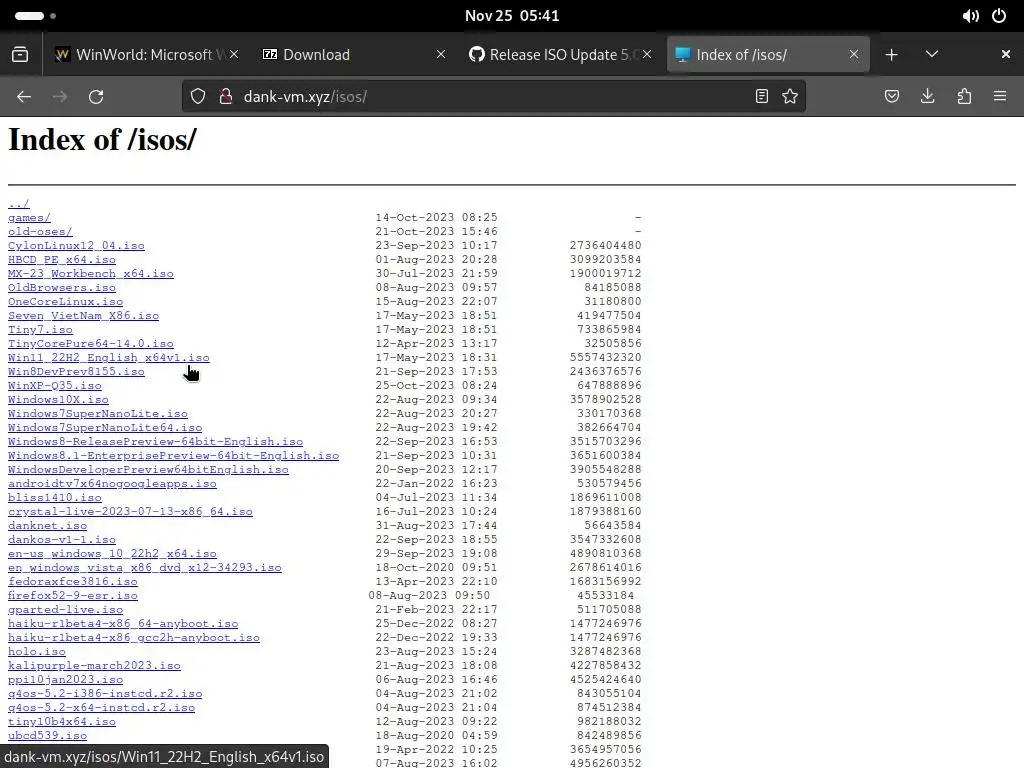Open the Firefox application menu

(1000, 97)
